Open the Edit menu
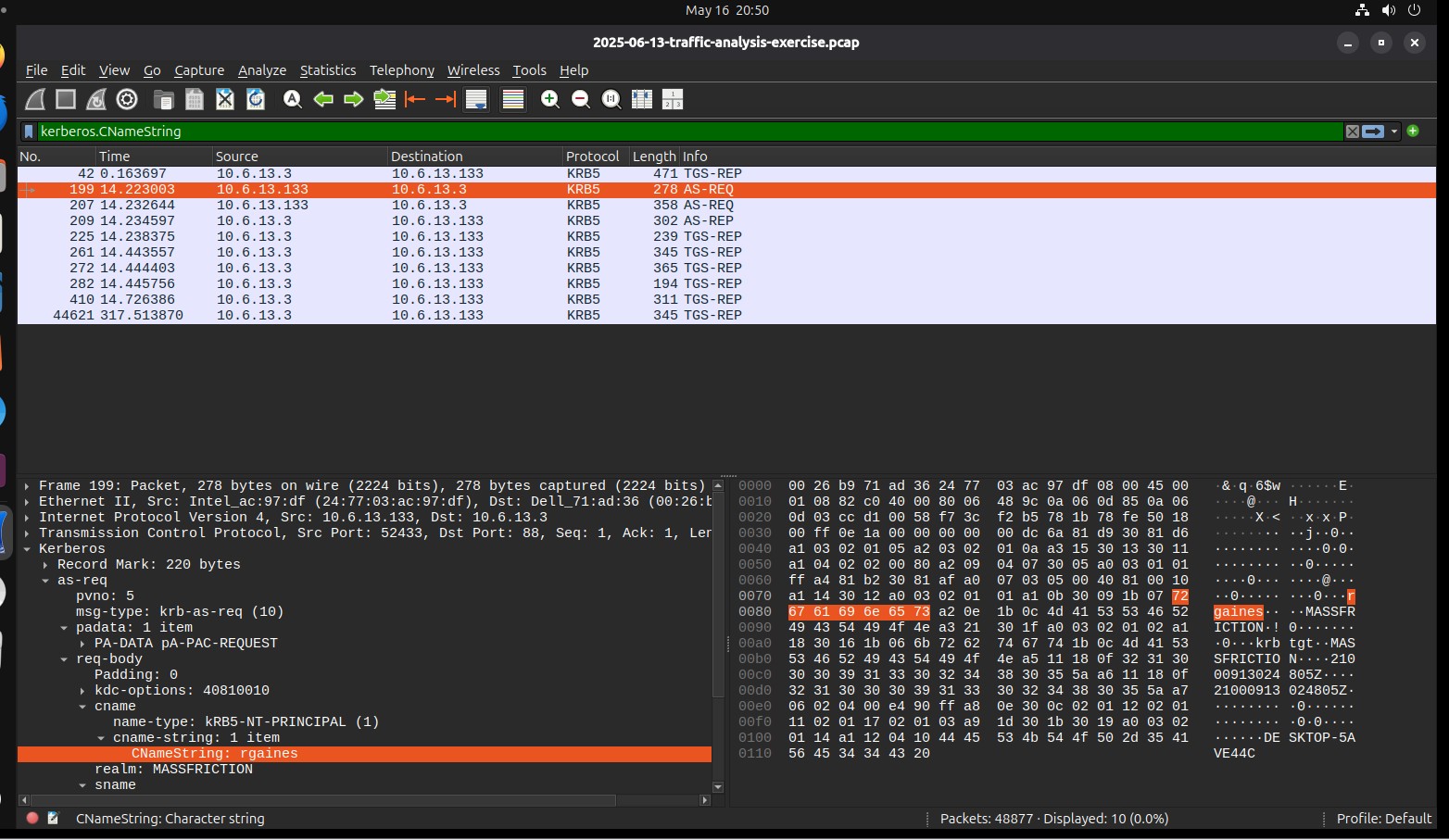The image size is (1449, 840). 73,70
